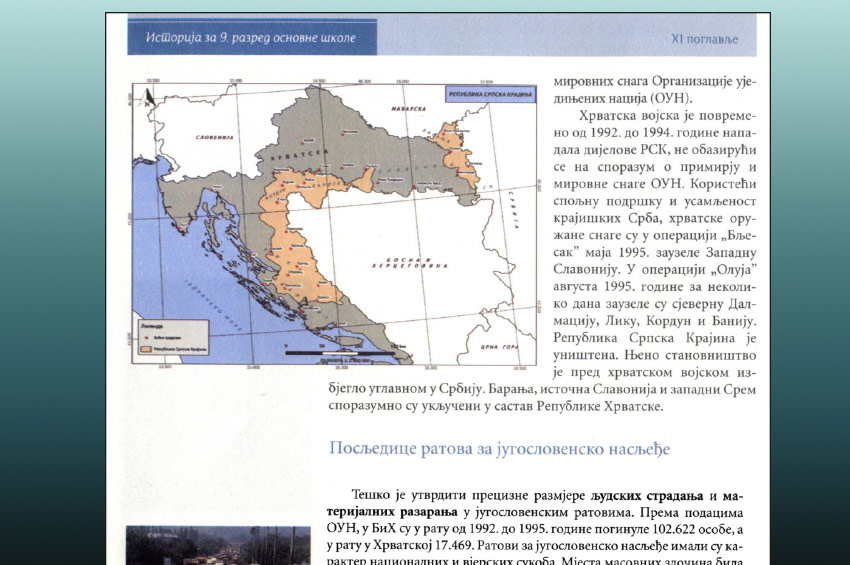Click the orange Република Српска Крајина legend swatch
850x565 pixels.
pyautogui.click(x=145, y=350)
